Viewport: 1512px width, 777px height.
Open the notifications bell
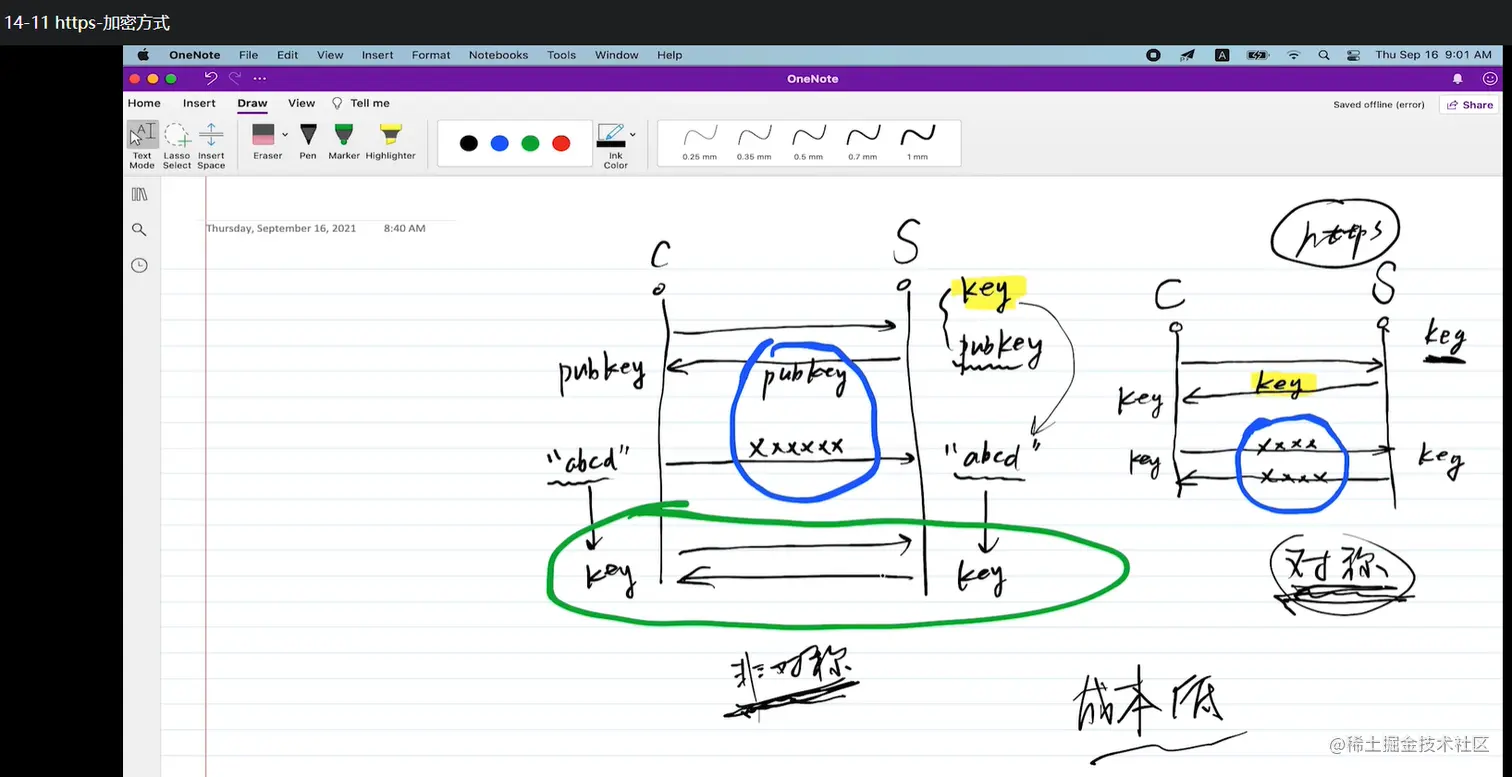pos(1457,78)
